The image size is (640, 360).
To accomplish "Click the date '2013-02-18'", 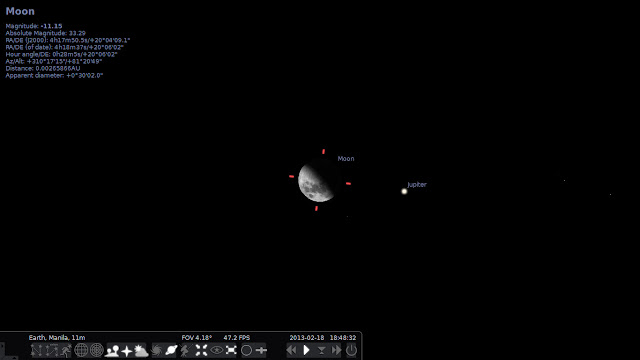I will pos(307,338).
